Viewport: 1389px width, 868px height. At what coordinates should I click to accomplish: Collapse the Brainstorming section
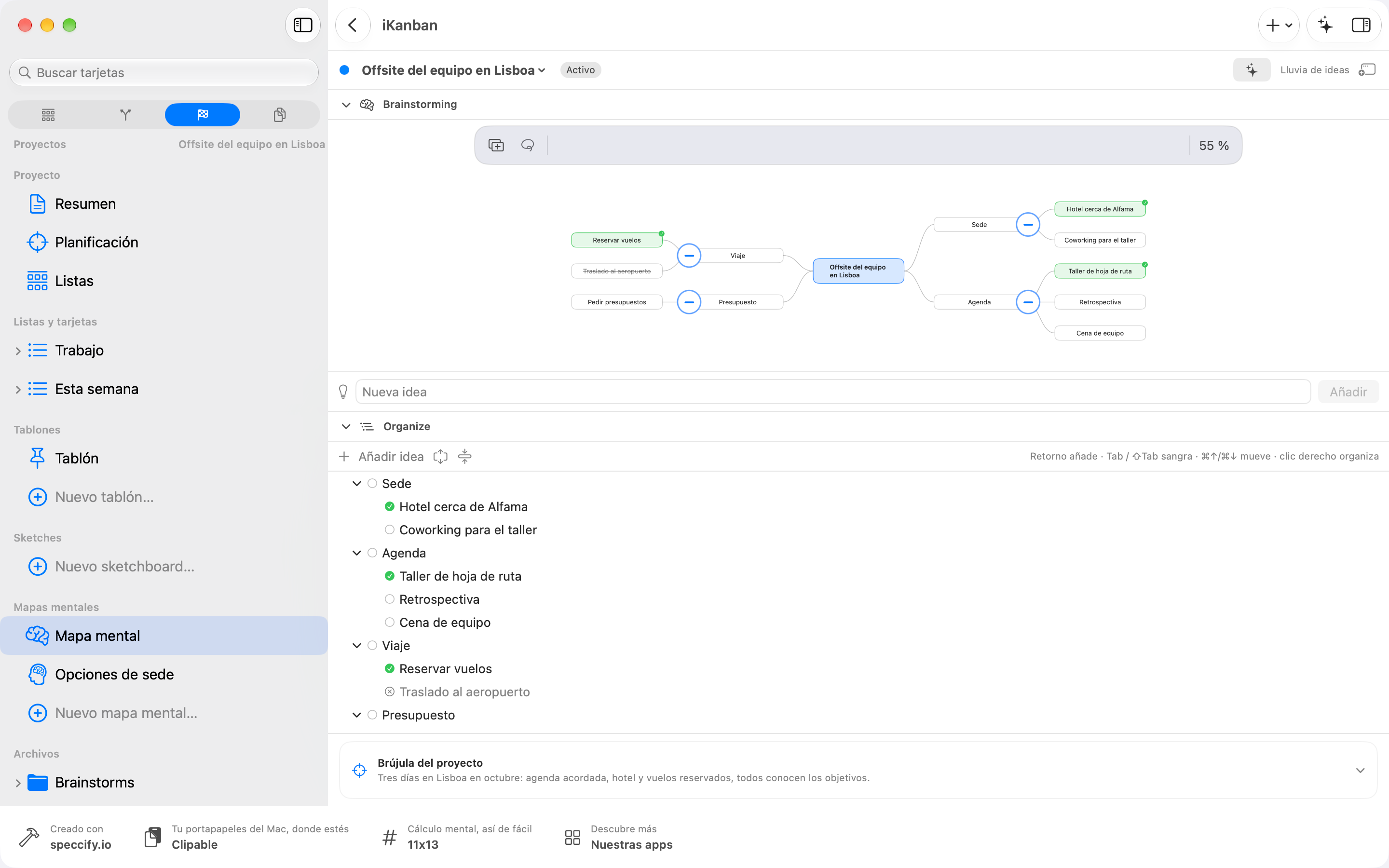pyautogui.click(x=346, y=105)
